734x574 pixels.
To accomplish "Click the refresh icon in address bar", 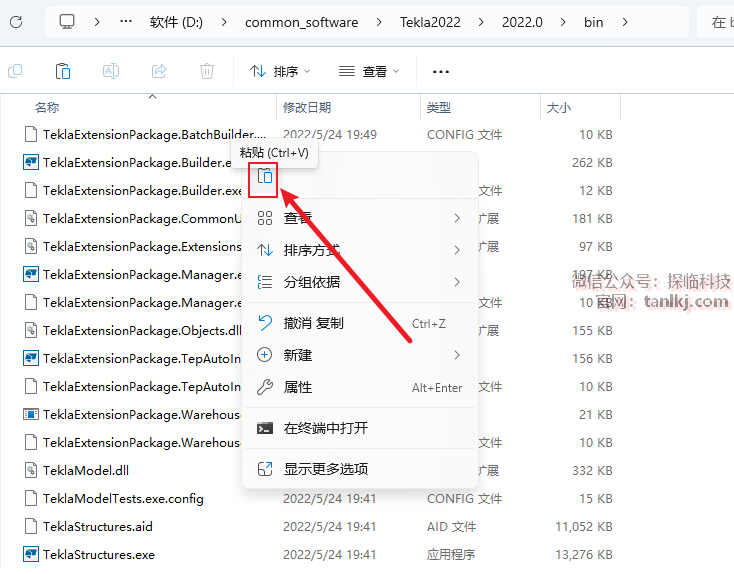I will [x=16, y=22].
